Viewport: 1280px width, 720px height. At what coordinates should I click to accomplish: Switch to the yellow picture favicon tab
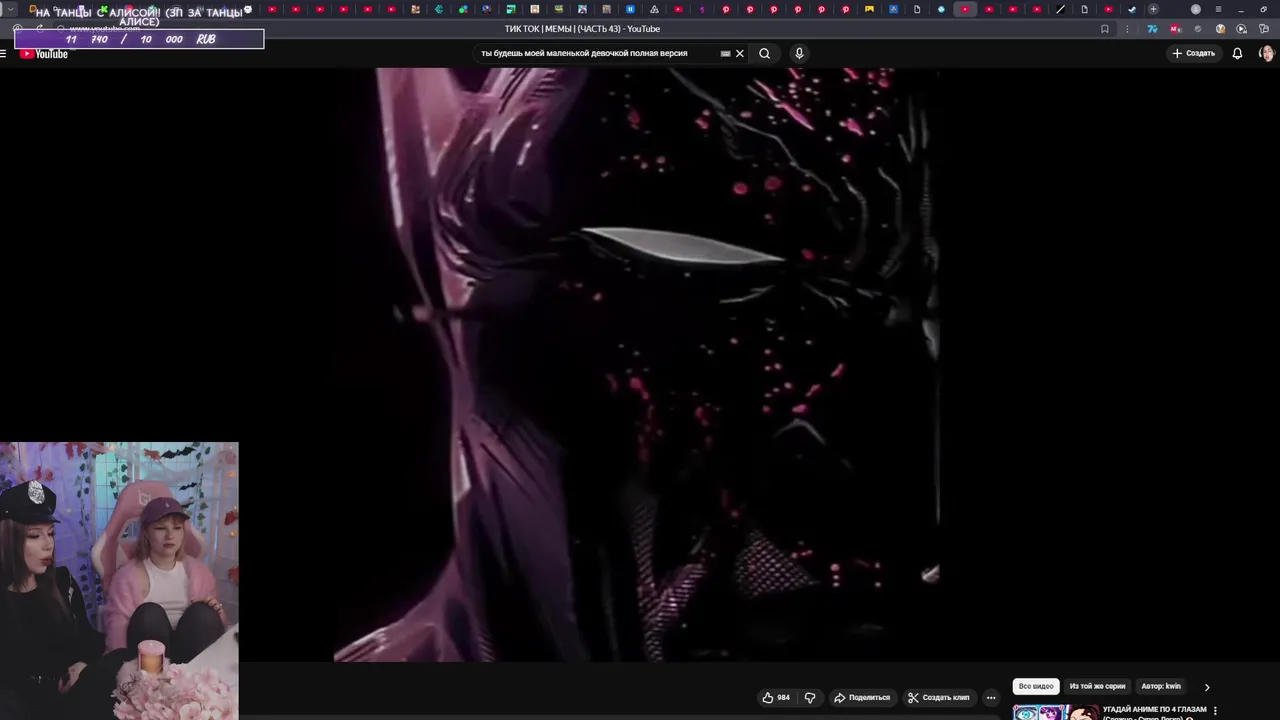click(869, 9)
